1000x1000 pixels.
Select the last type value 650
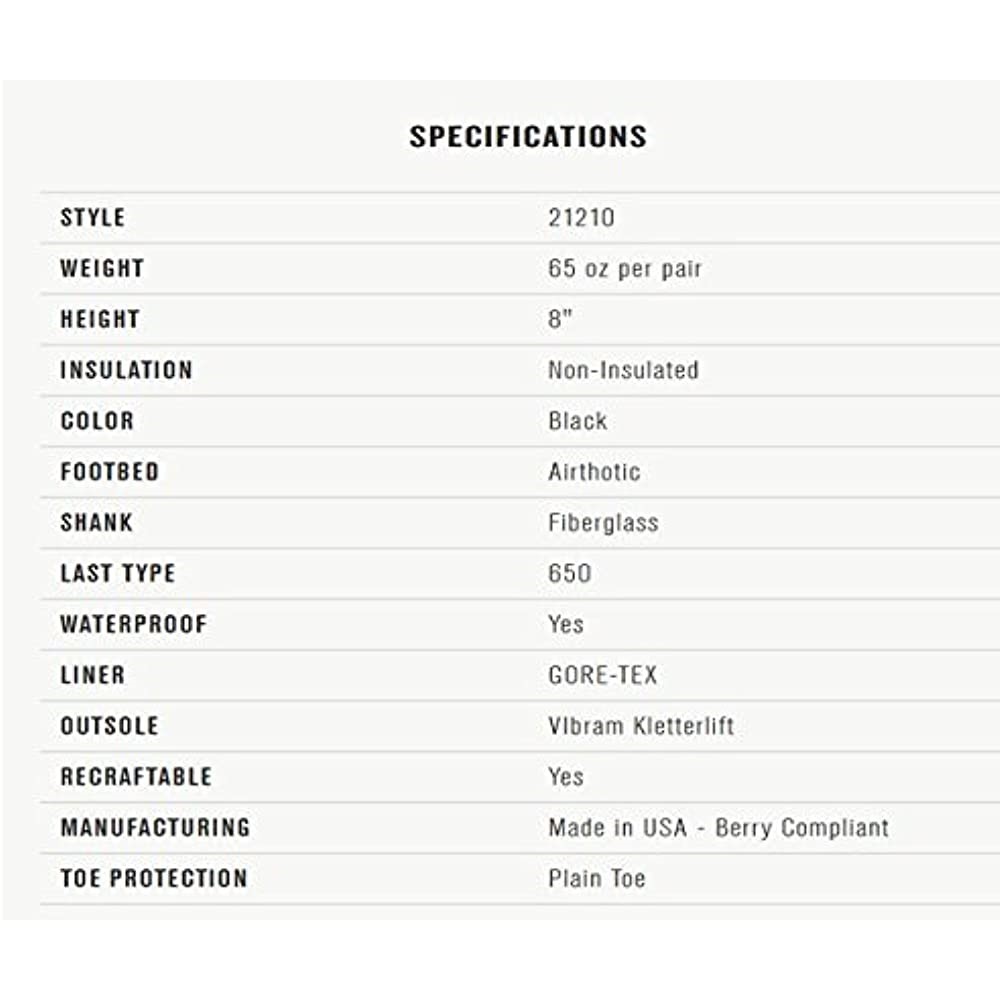(x=569, y=574)
